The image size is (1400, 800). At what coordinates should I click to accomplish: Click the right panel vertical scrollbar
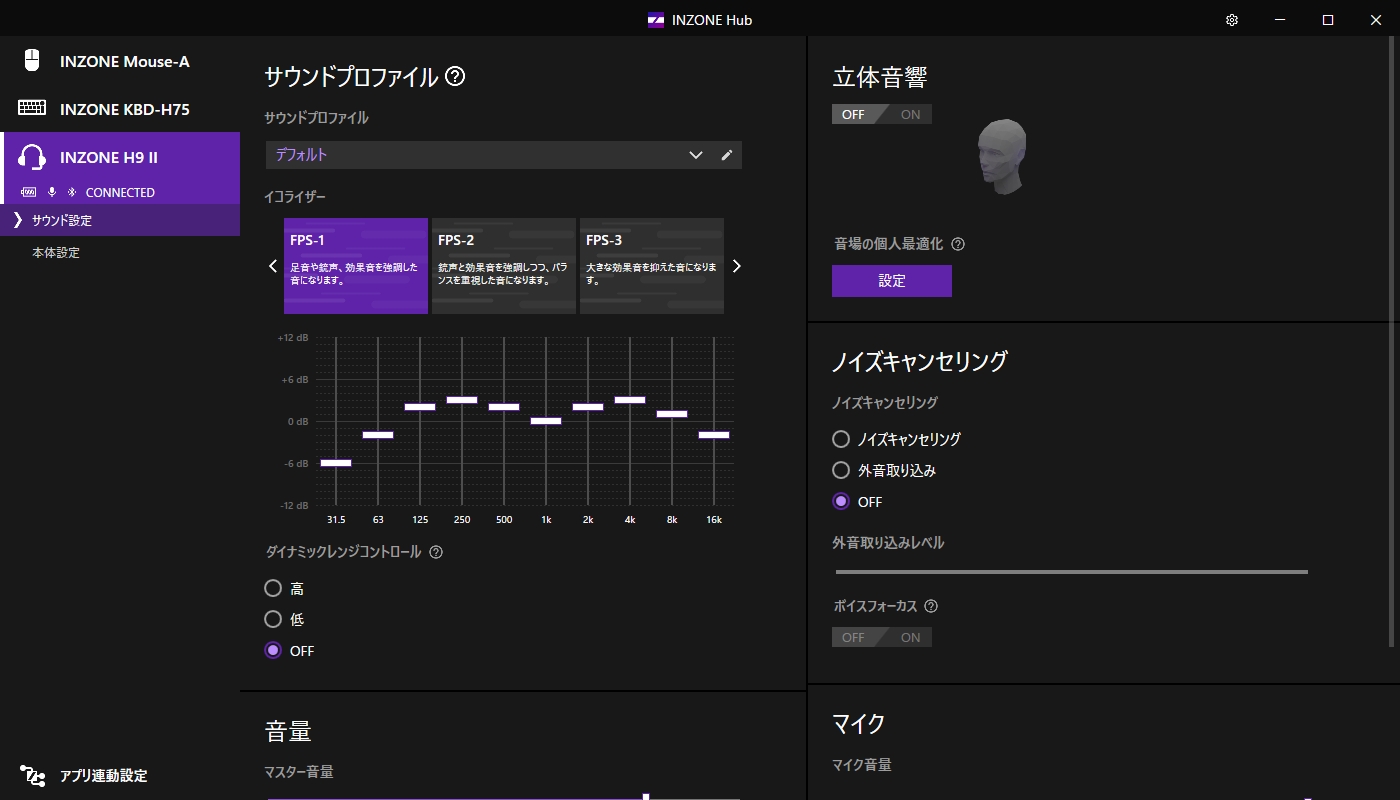[x=1393, y=343]
